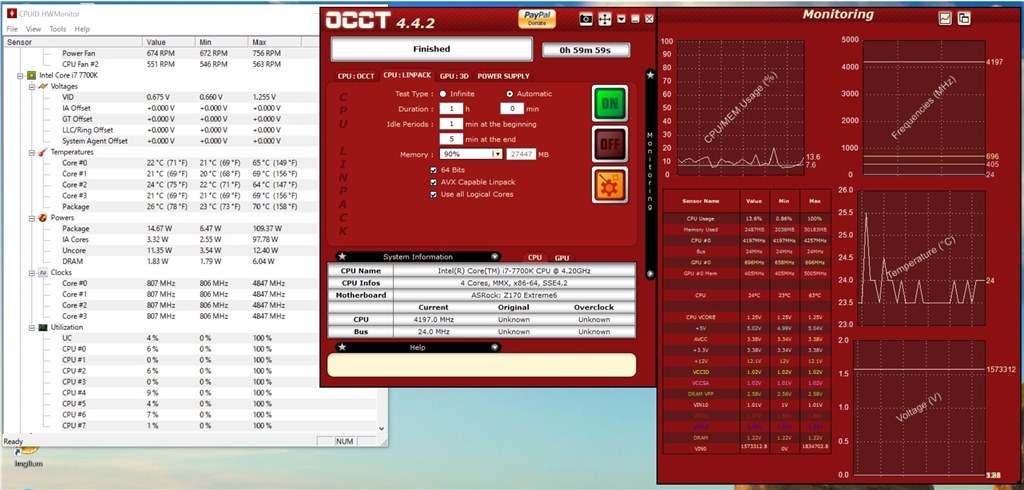Click the PayPal Donate button
The height and width of the screenshot is (490, 1024).
click(537, 18)
